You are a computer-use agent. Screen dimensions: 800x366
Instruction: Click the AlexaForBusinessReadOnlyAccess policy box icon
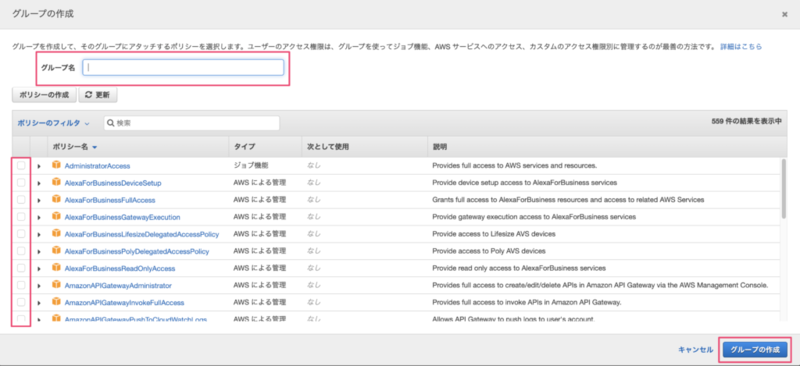(56, 268)
